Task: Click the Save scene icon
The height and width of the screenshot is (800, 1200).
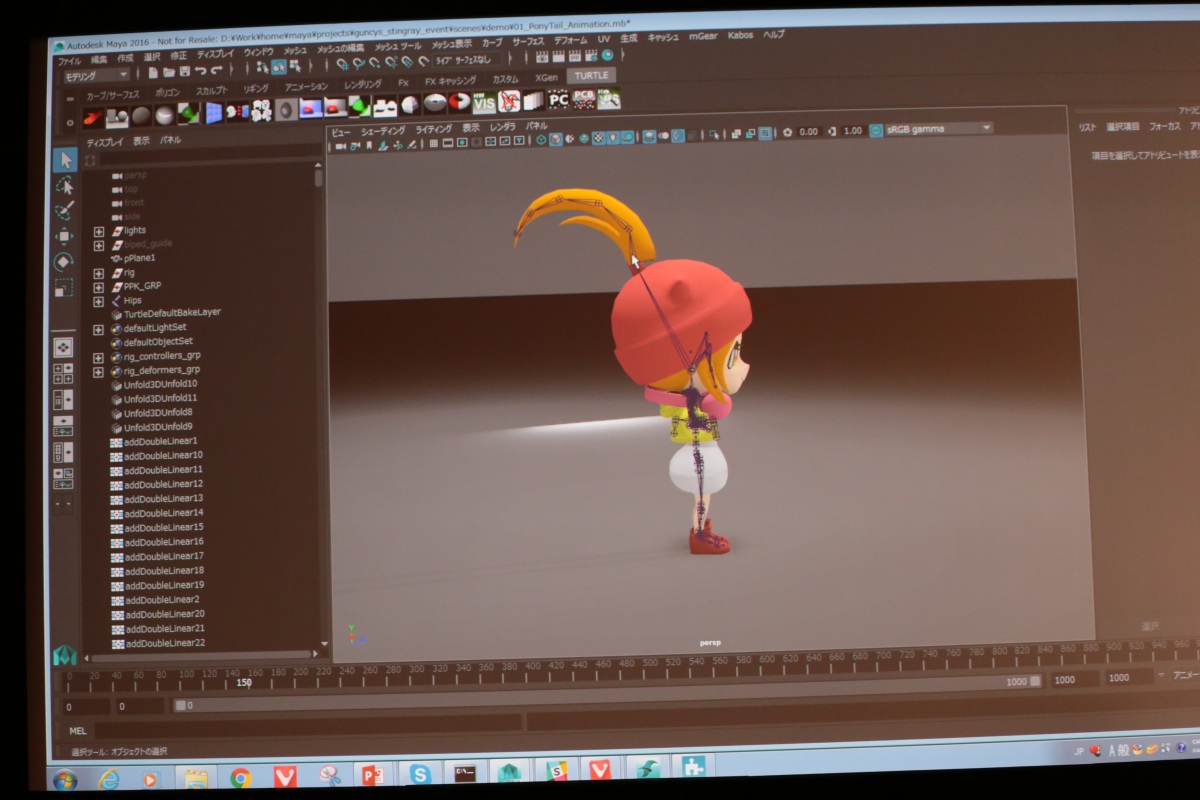Action: click(x=185, y=72)
